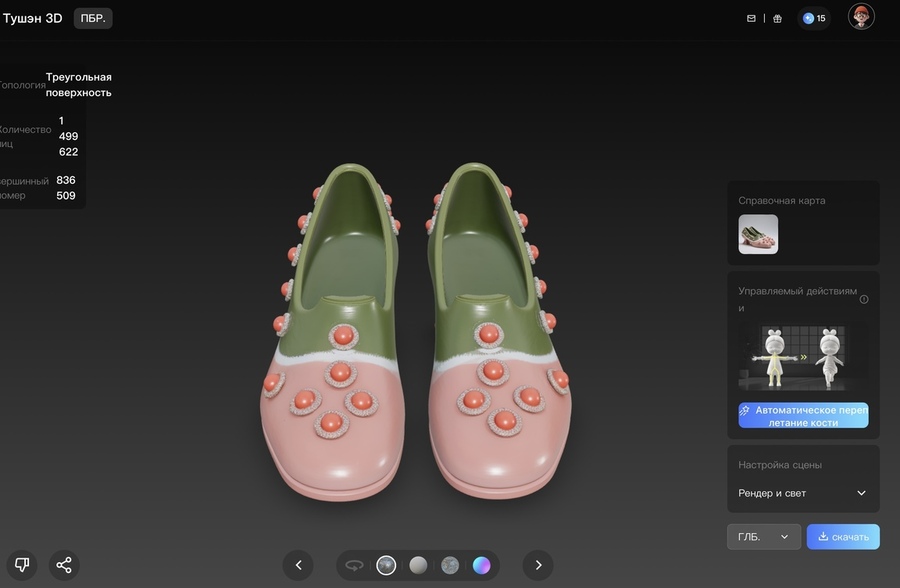
Task: Open the ГЛБ. format dropdown
Action: (763, 537)
